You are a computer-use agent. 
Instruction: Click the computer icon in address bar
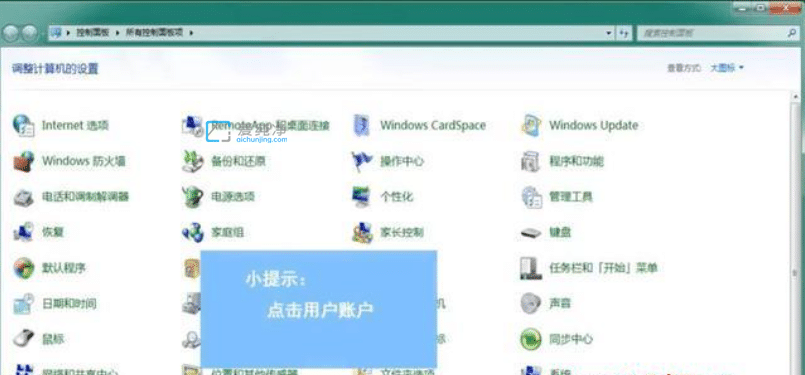coord(56,33)
